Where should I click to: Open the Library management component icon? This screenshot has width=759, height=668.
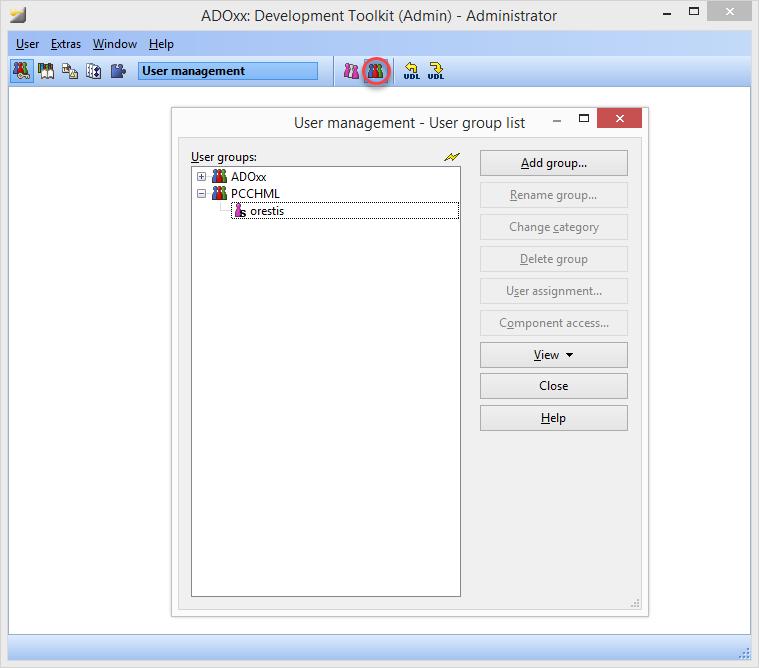[46, 71]
